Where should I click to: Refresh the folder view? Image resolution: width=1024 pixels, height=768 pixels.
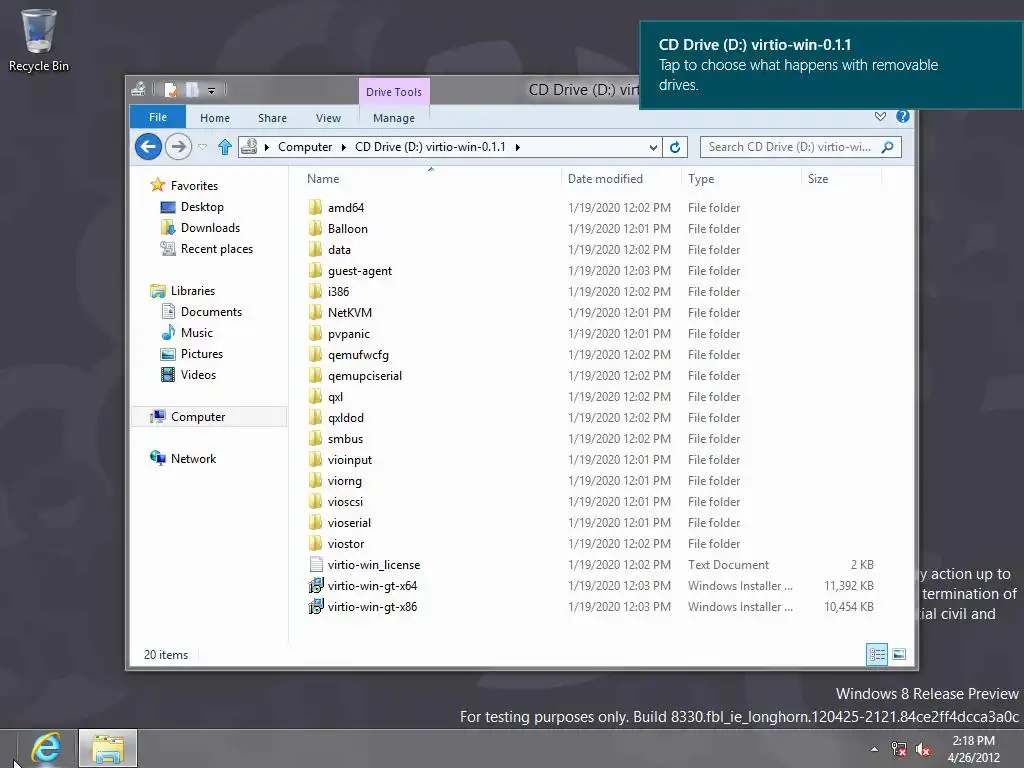point(675,147)
